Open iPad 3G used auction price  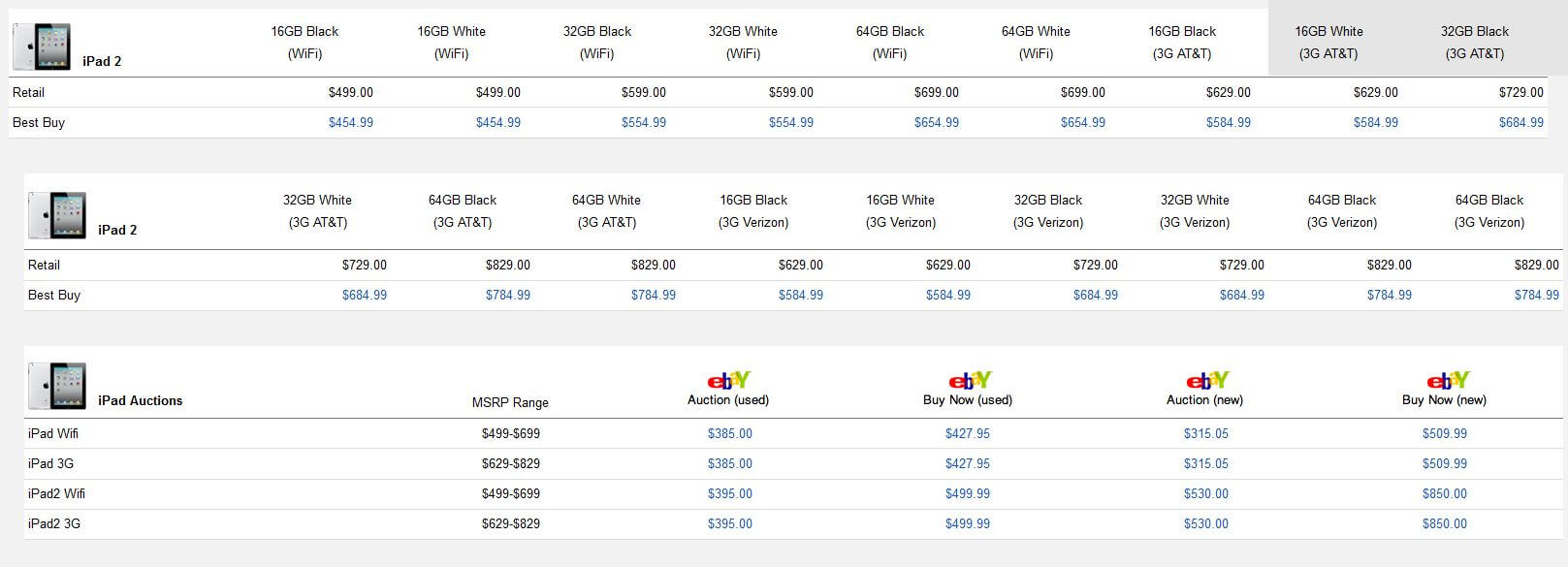click(730, 464)
